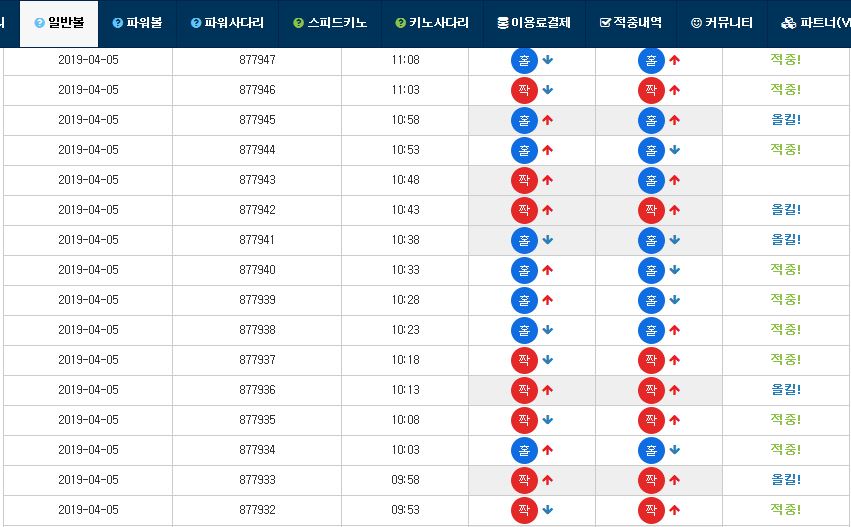This screenshot has width=851, height=527.
Task: Click the 올킬! result in row 877933
Action: coord(786,479)
